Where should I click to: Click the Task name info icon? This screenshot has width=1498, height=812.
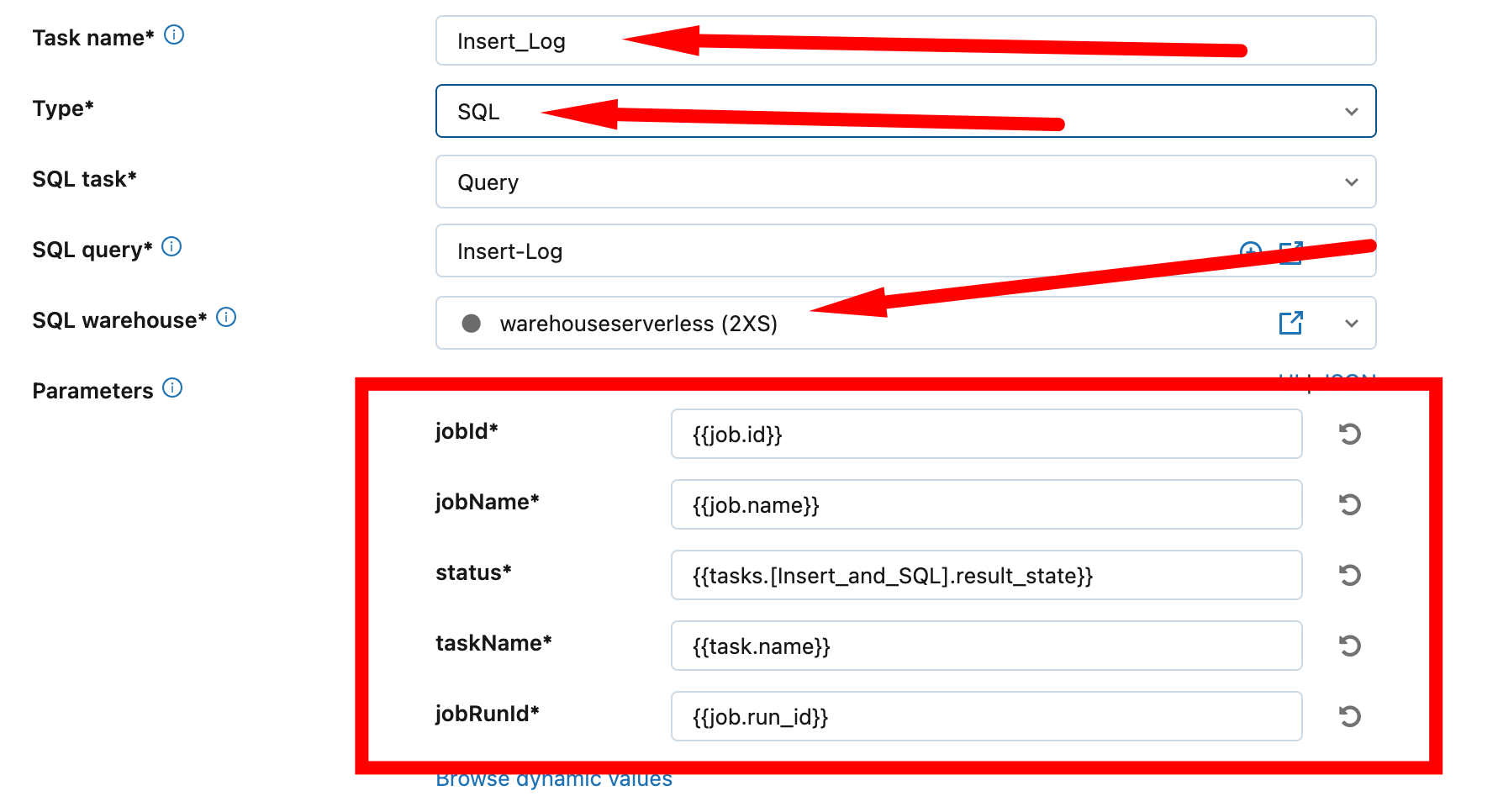(174, 35)
